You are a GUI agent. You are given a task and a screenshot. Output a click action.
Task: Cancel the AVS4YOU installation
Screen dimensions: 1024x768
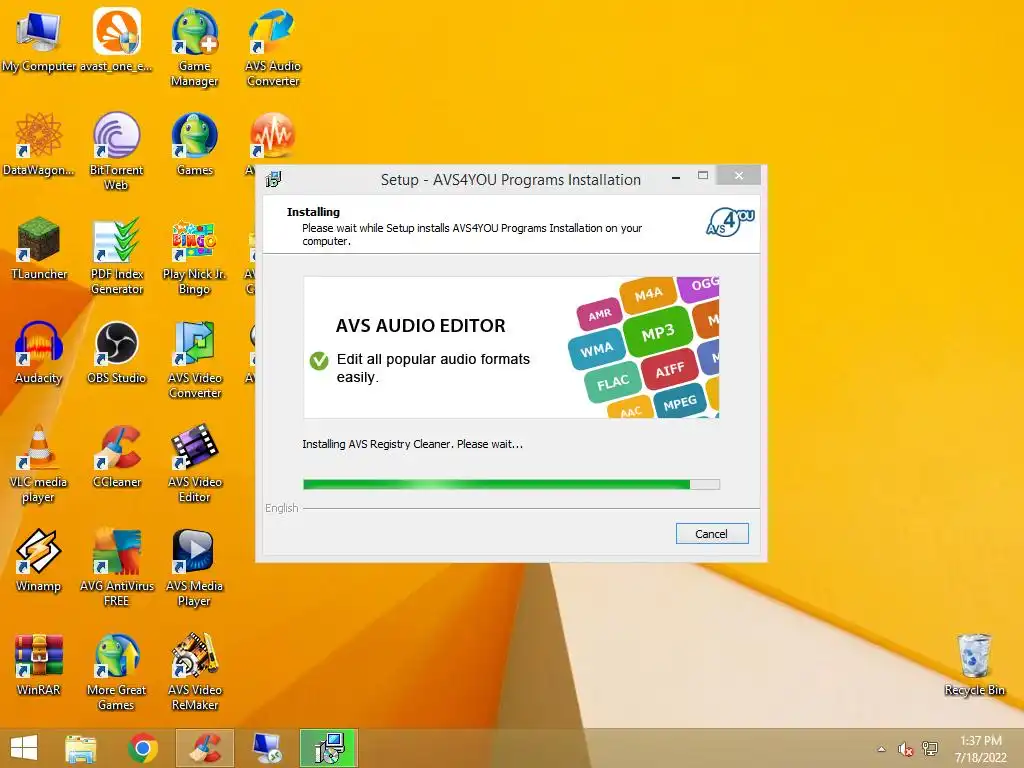712,534
